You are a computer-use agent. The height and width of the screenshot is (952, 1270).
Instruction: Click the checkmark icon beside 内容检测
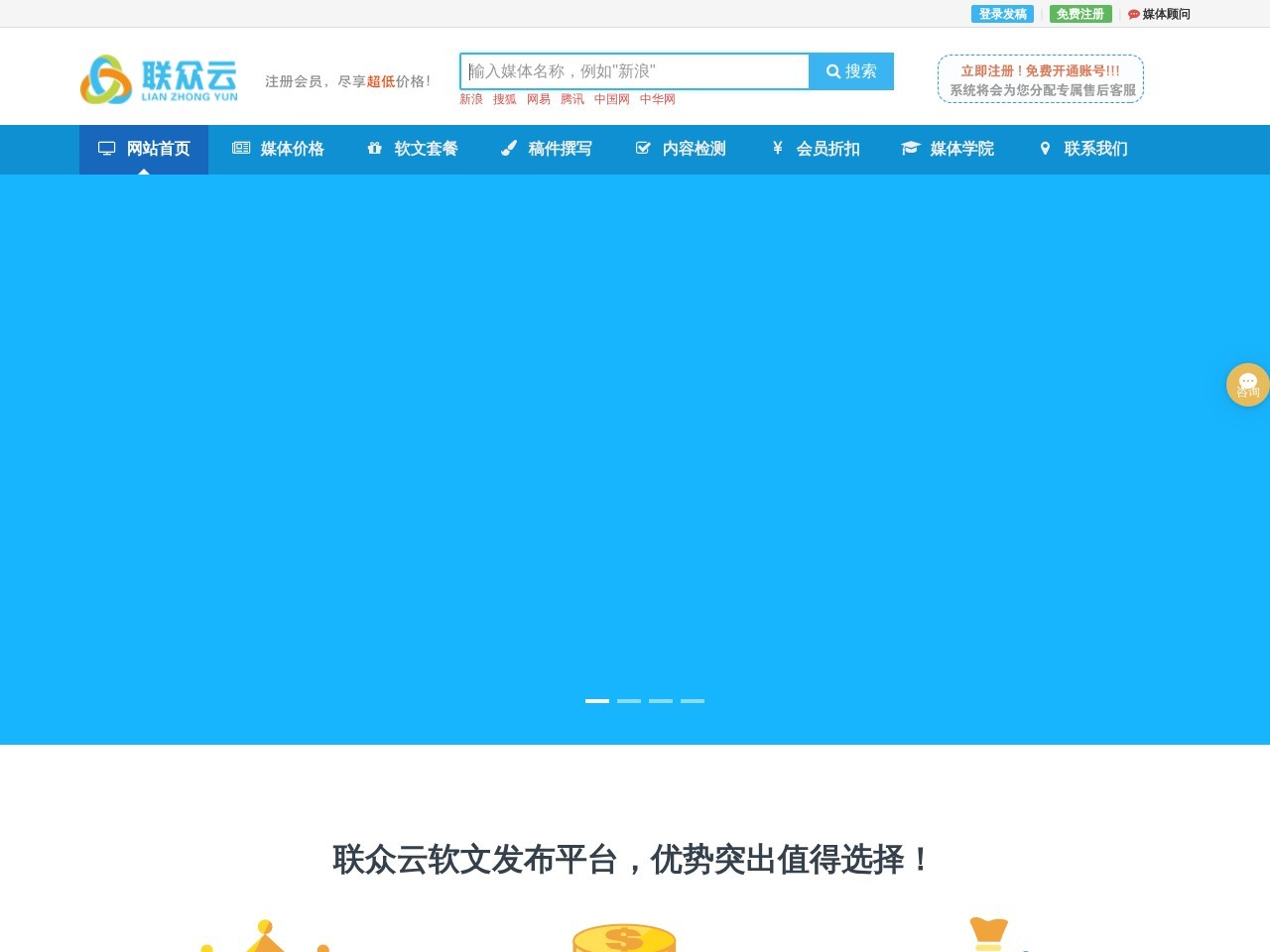click(642, 147)
